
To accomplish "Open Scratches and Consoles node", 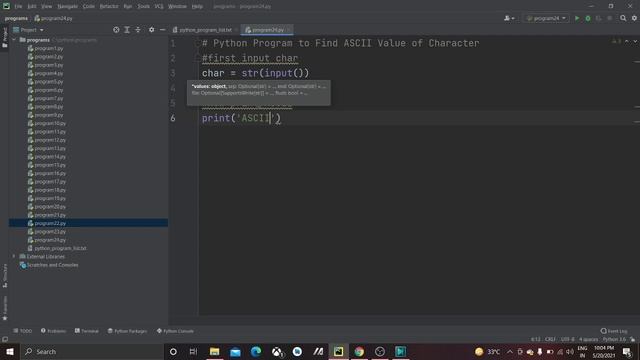I will point(49,265).
